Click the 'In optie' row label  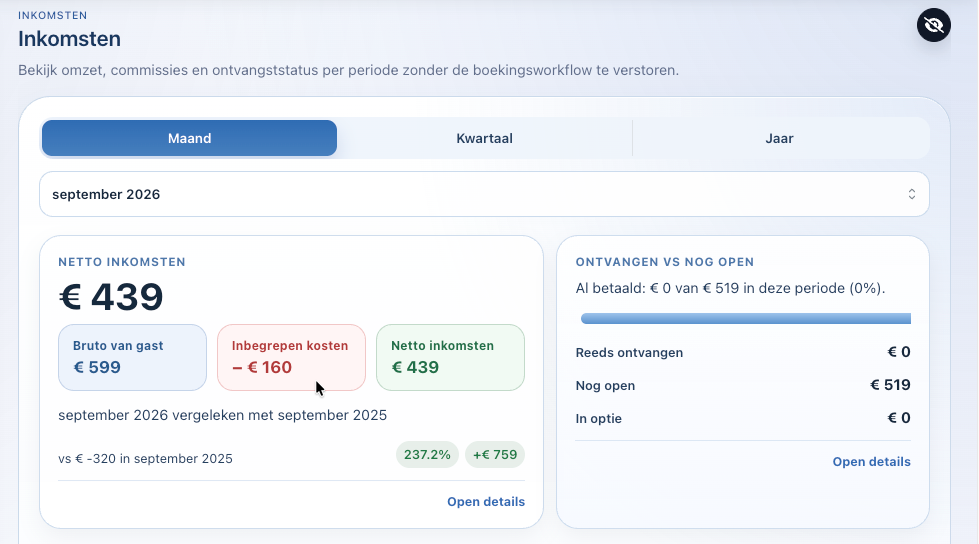tap(598, 418)
